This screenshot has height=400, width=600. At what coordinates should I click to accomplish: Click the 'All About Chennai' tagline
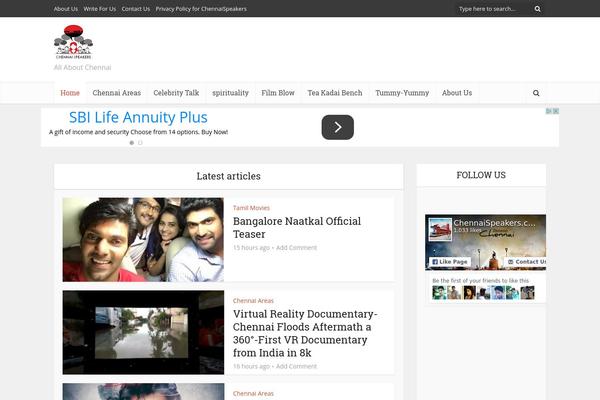pyautogui.click(x=82, y=67)
